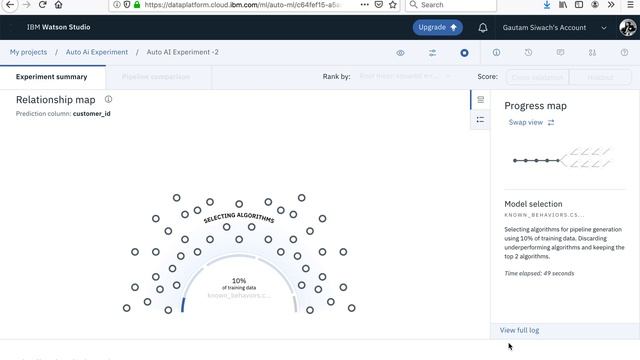Open the View full log link
Image resolution: width=640 pixels, height=360 pixels.
(519, 330)
